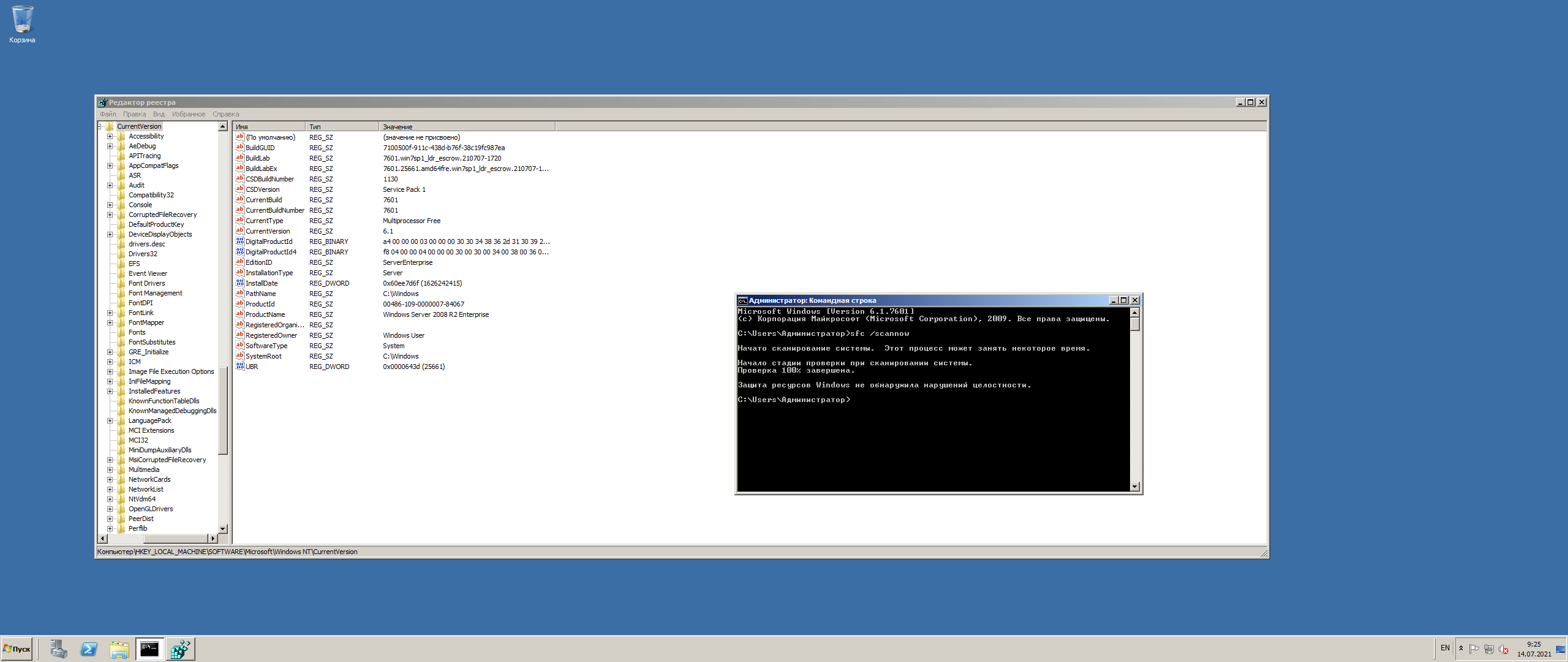Click the Command Prompt title bar icon

click(x=742, y=300)
